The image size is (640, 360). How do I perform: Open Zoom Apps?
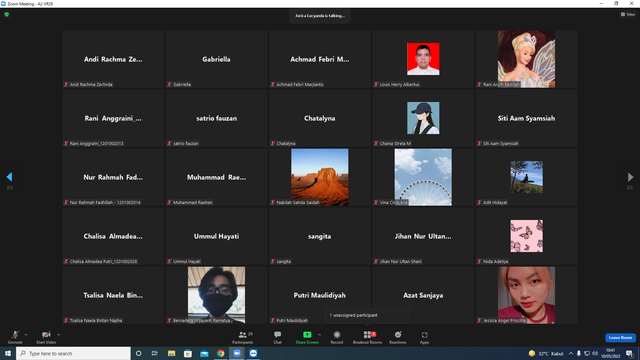click(x=424, y=337)
